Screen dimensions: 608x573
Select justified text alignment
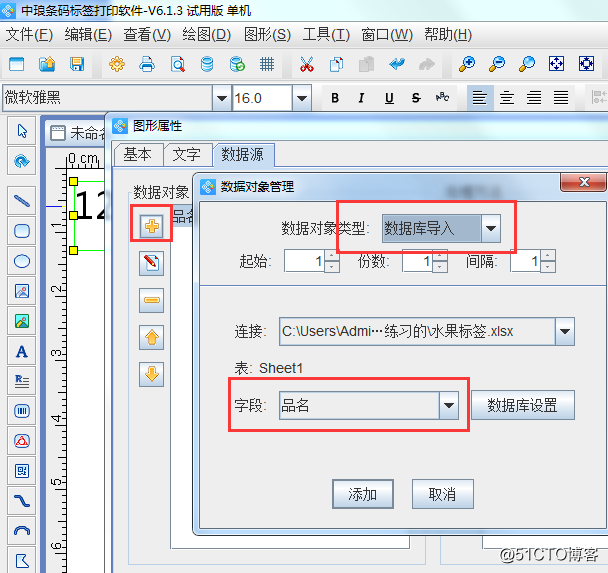[x=561, y=98]
